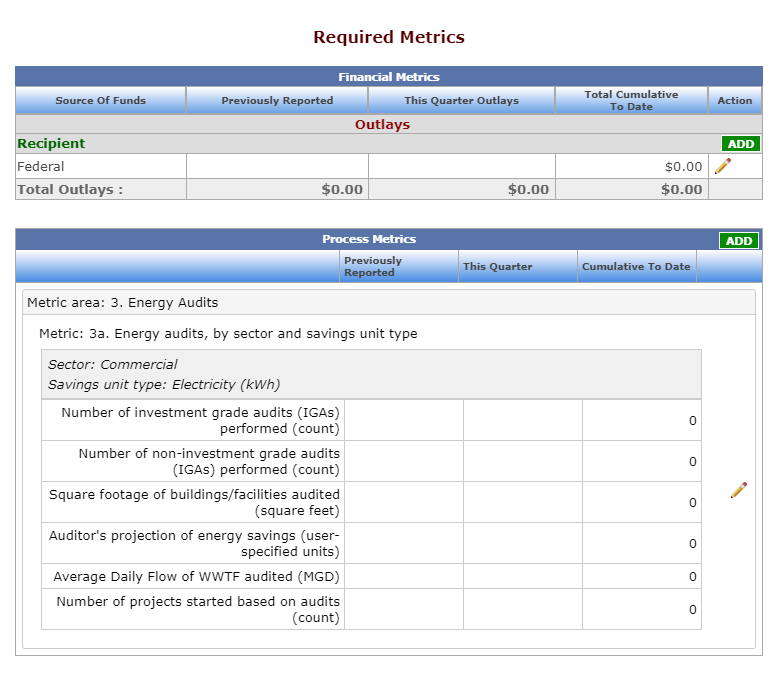Click the Cumulative To Date header in Process Metrics
This screenshot has height=673, width=772.
636,266
